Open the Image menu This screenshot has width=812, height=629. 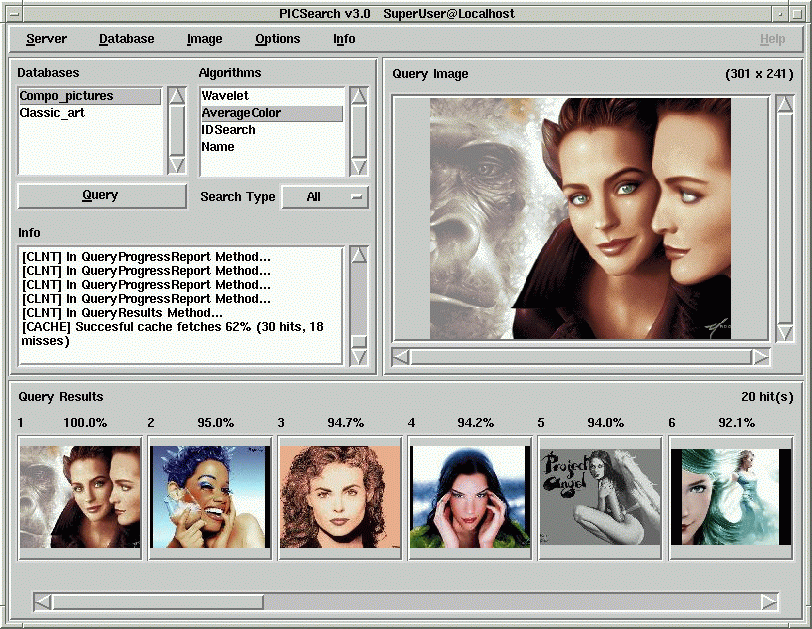coord(205,39)
